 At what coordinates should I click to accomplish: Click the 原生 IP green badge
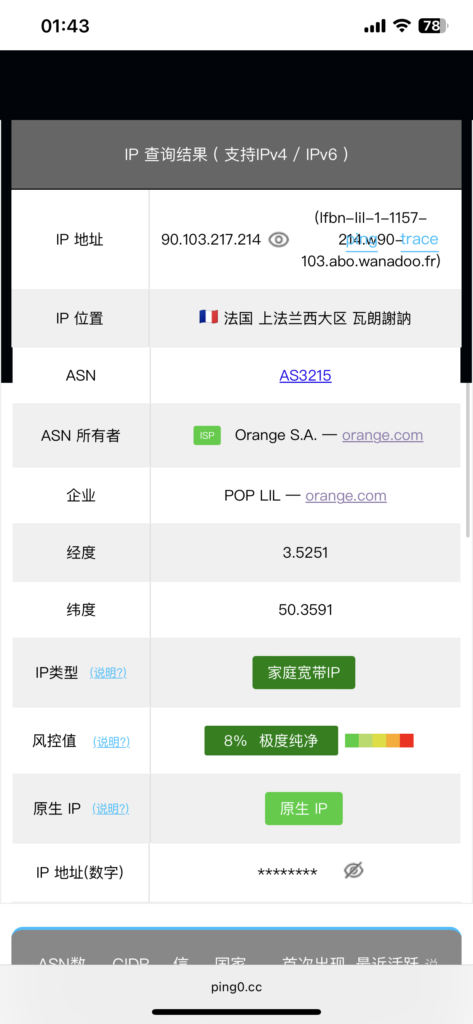point(304,808)
